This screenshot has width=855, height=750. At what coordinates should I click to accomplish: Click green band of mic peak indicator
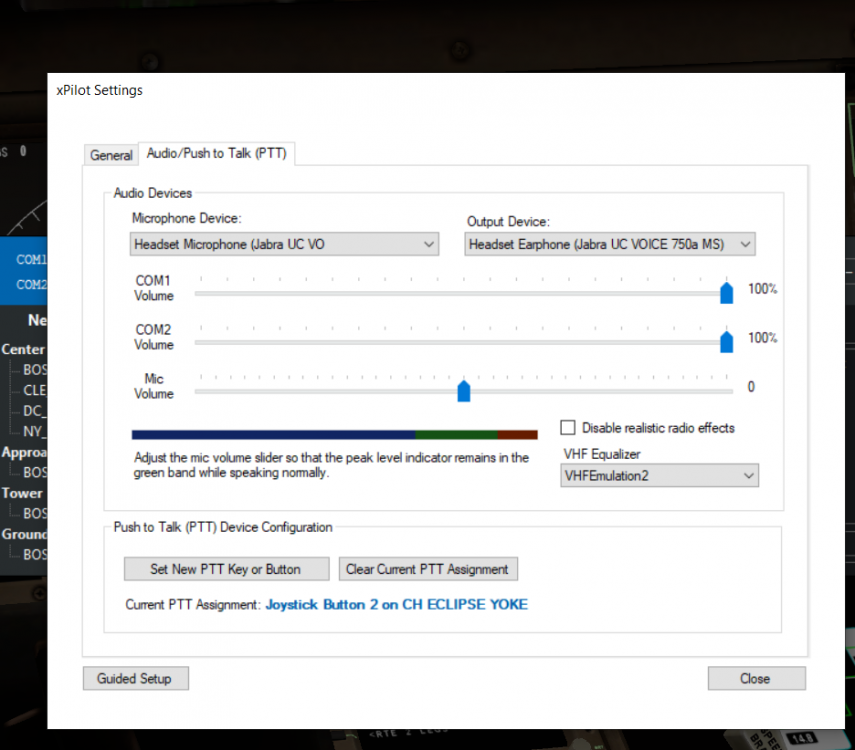click(x=456, y=435)
